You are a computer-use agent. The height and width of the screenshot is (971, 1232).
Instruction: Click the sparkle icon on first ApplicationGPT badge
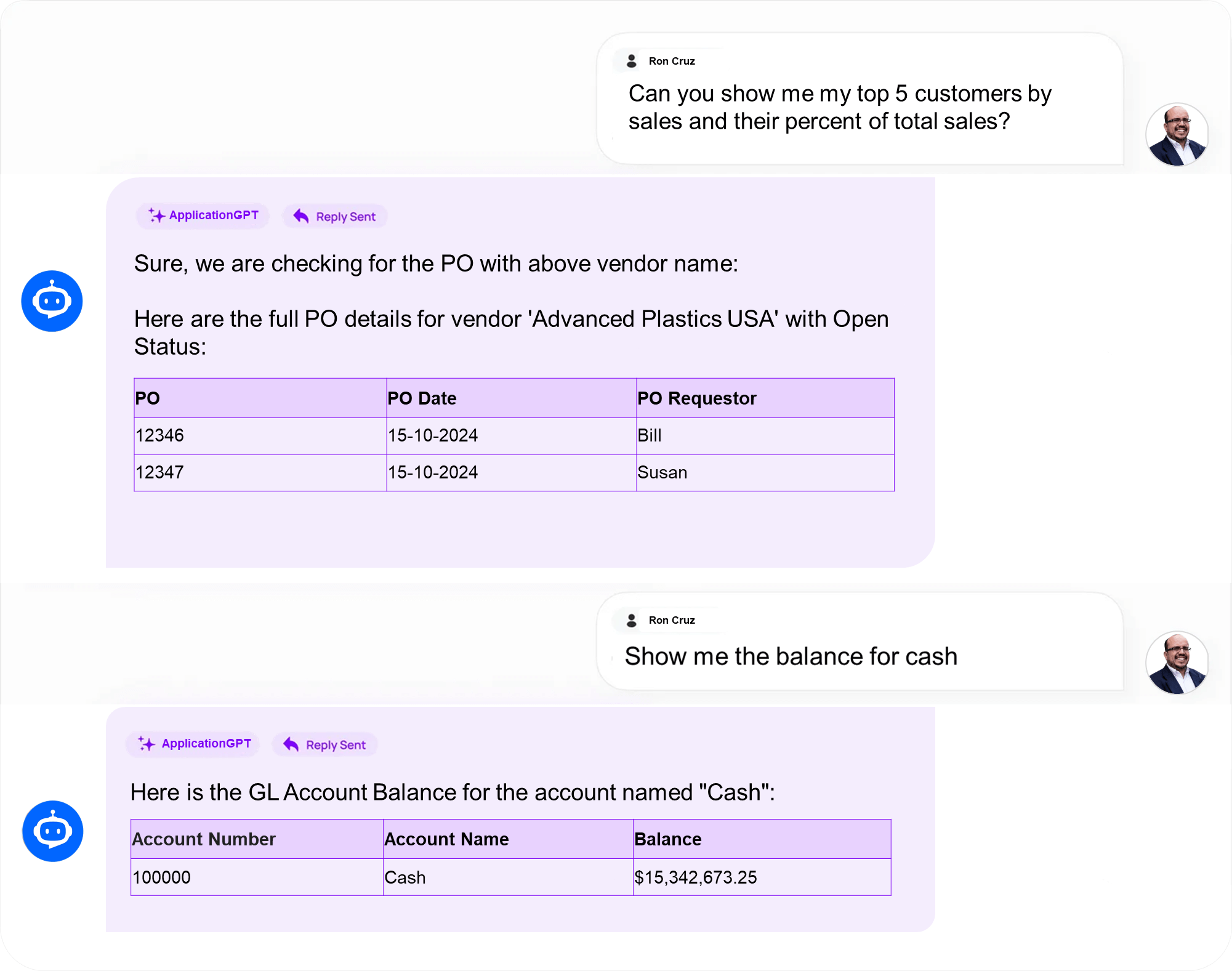[x=156, y=216]
